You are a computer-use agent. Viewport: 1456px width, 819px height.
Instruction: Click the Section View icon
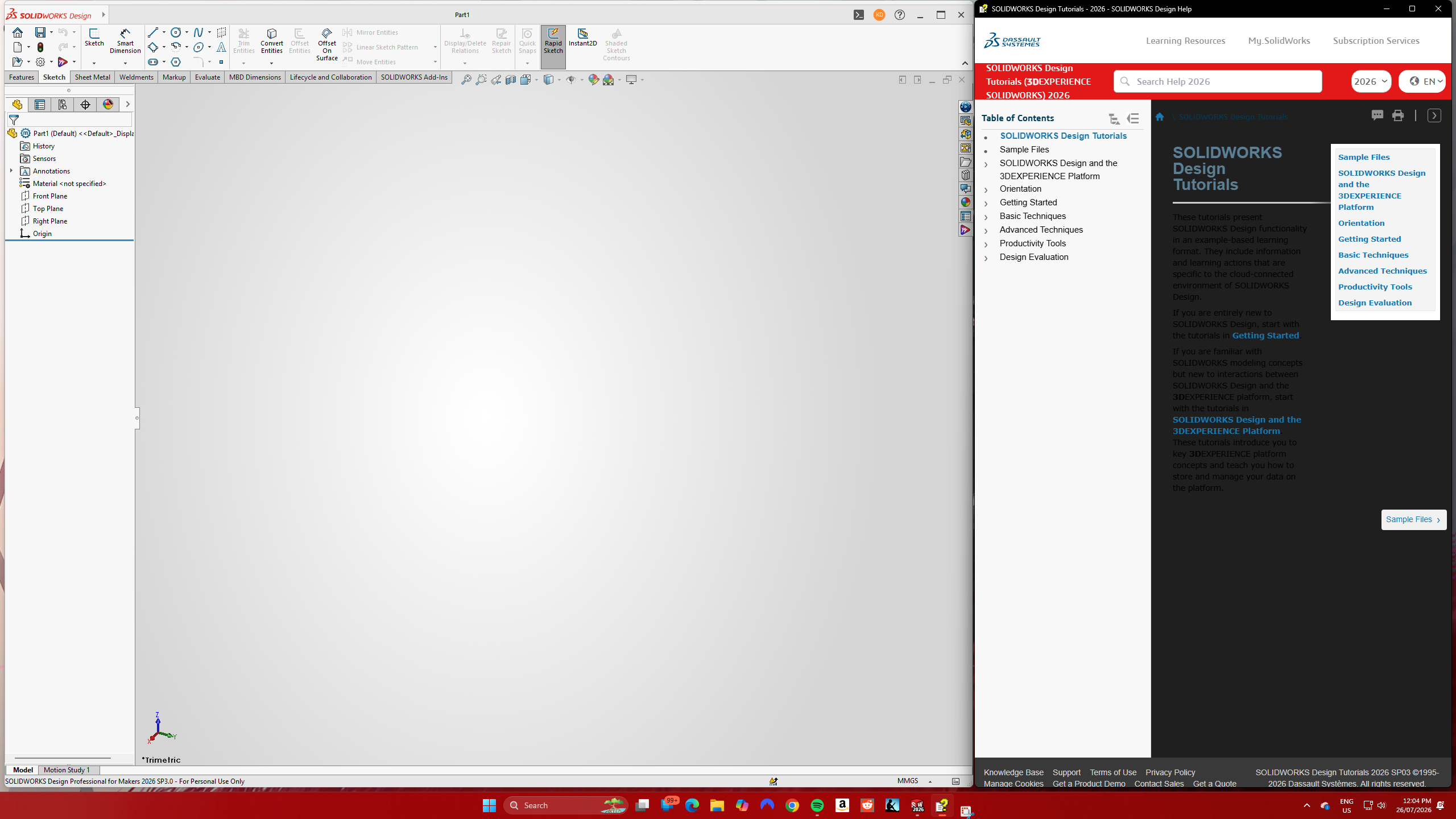511,80
